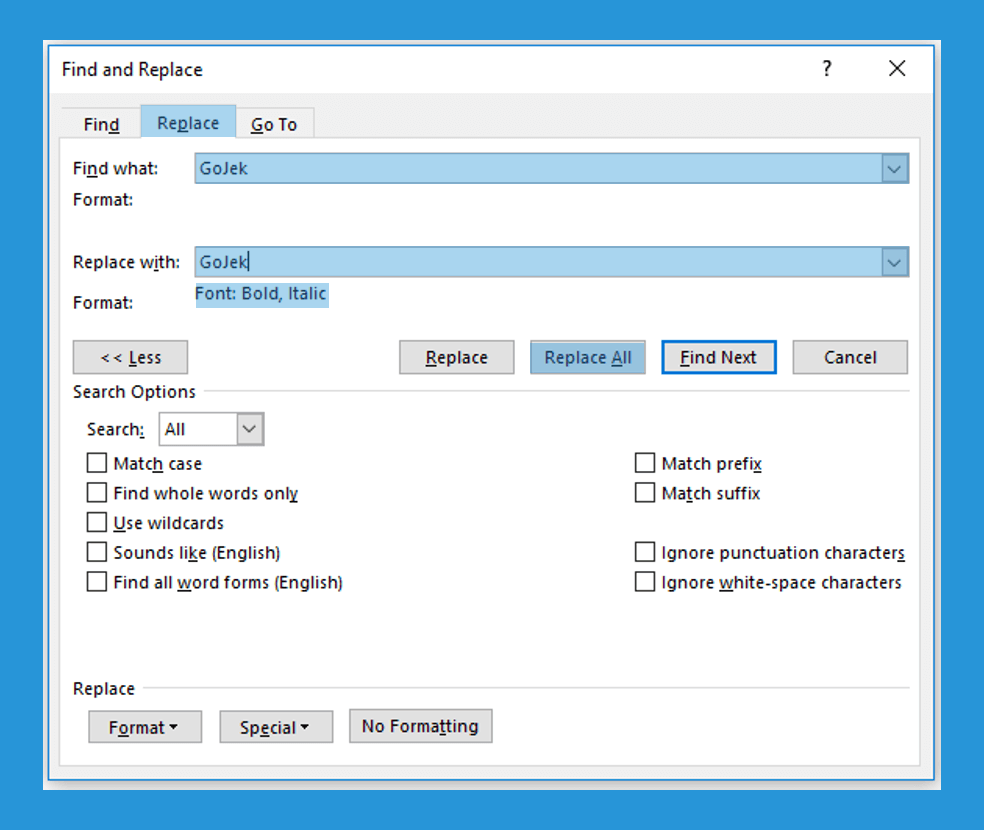This screenshot has width=984, height=830.
Task: Click the Find Next button
Action: point(719,357)
